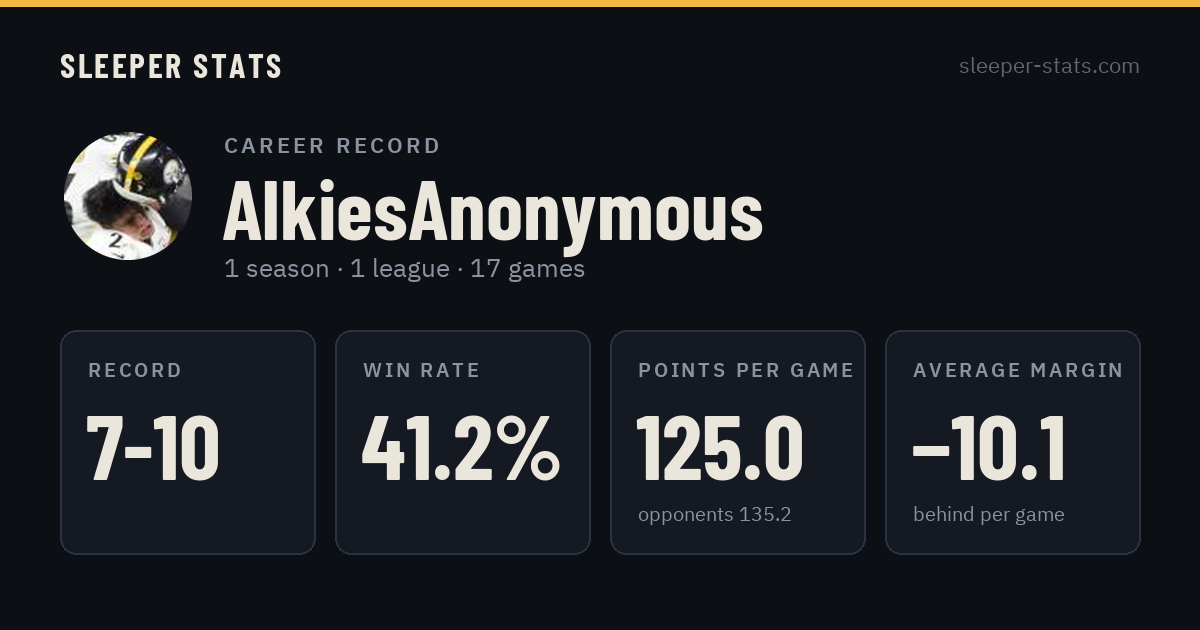The image size is (1200, 630).
Task: Click the POINTS PER GAME label
Action: (746, 371)
